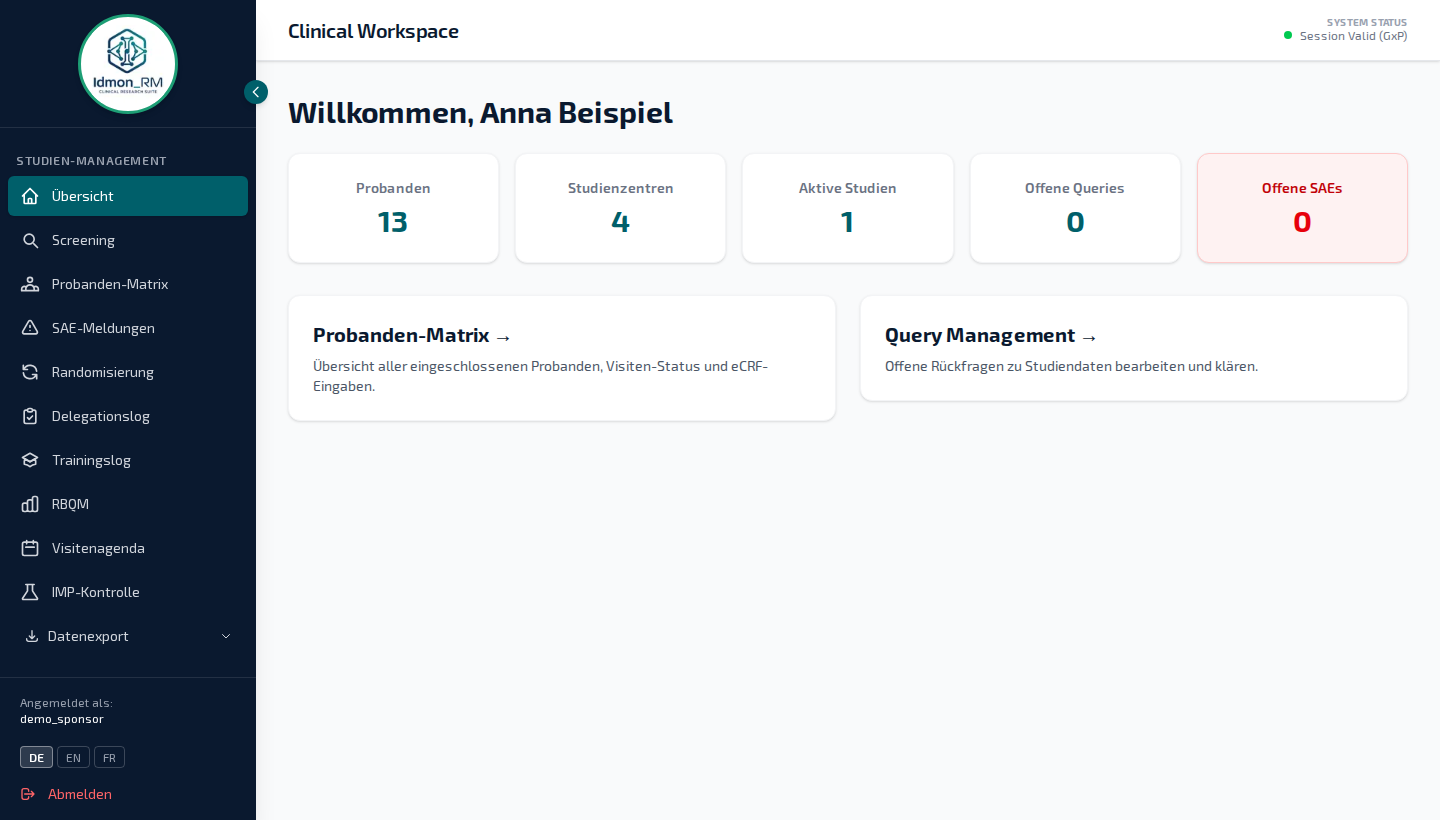Switch language to EN
The width and height of the screenshot is (1440, 820).
(x=73, y=757)
